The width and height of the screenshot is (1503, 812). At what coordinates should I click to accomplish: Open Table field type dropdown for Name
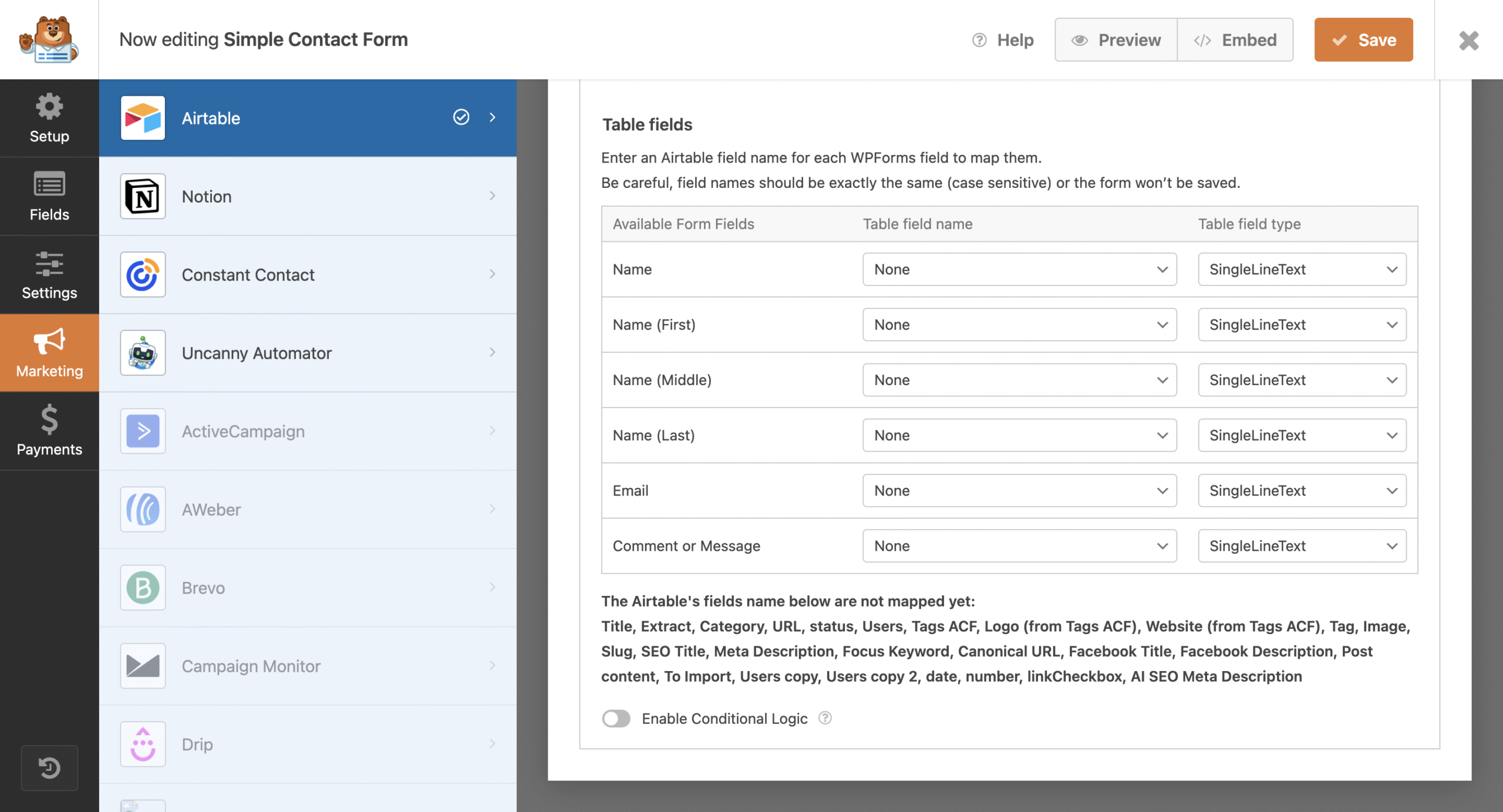[1302, 269]
